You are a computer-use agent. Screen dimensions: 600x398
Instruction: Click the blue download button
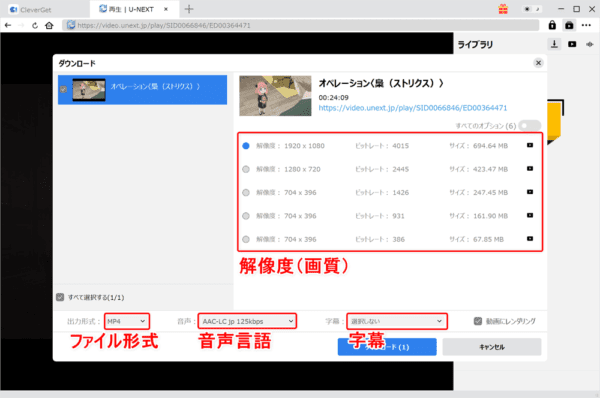pos(387,347)
